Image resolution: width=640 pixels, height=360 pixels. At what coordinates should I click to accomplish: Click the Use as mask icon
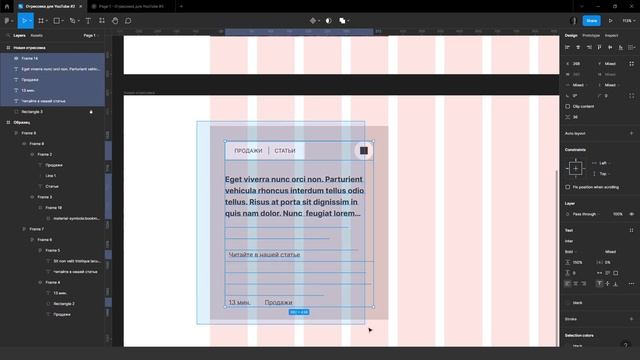tap(329, 21)
